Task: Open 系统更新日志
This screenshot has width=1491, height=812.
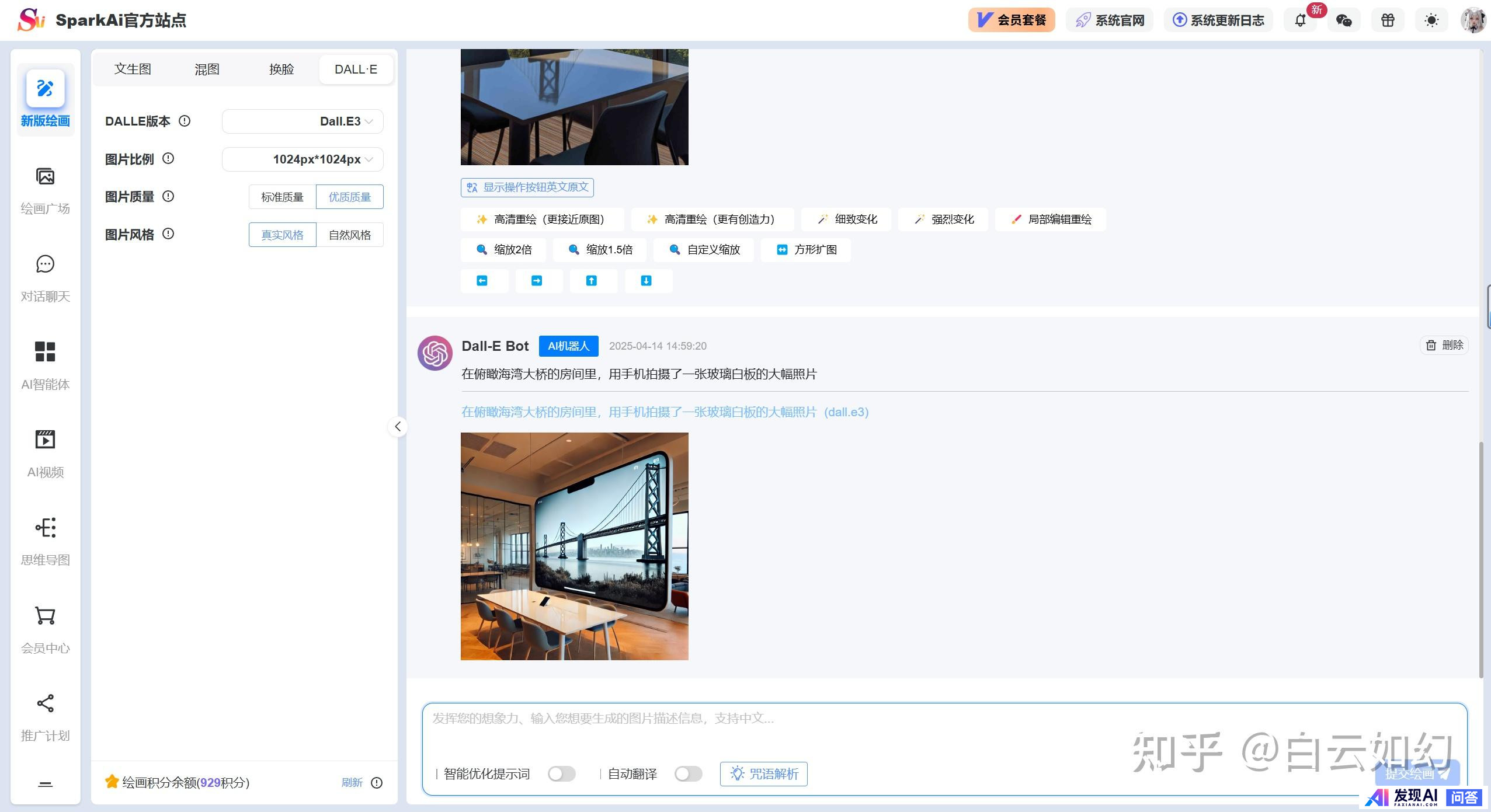Action: click(1218, 20)
